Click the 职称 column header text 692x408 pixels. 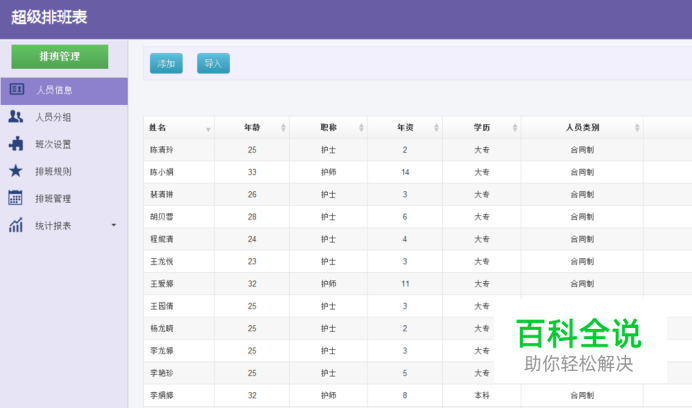click(328, 128)
